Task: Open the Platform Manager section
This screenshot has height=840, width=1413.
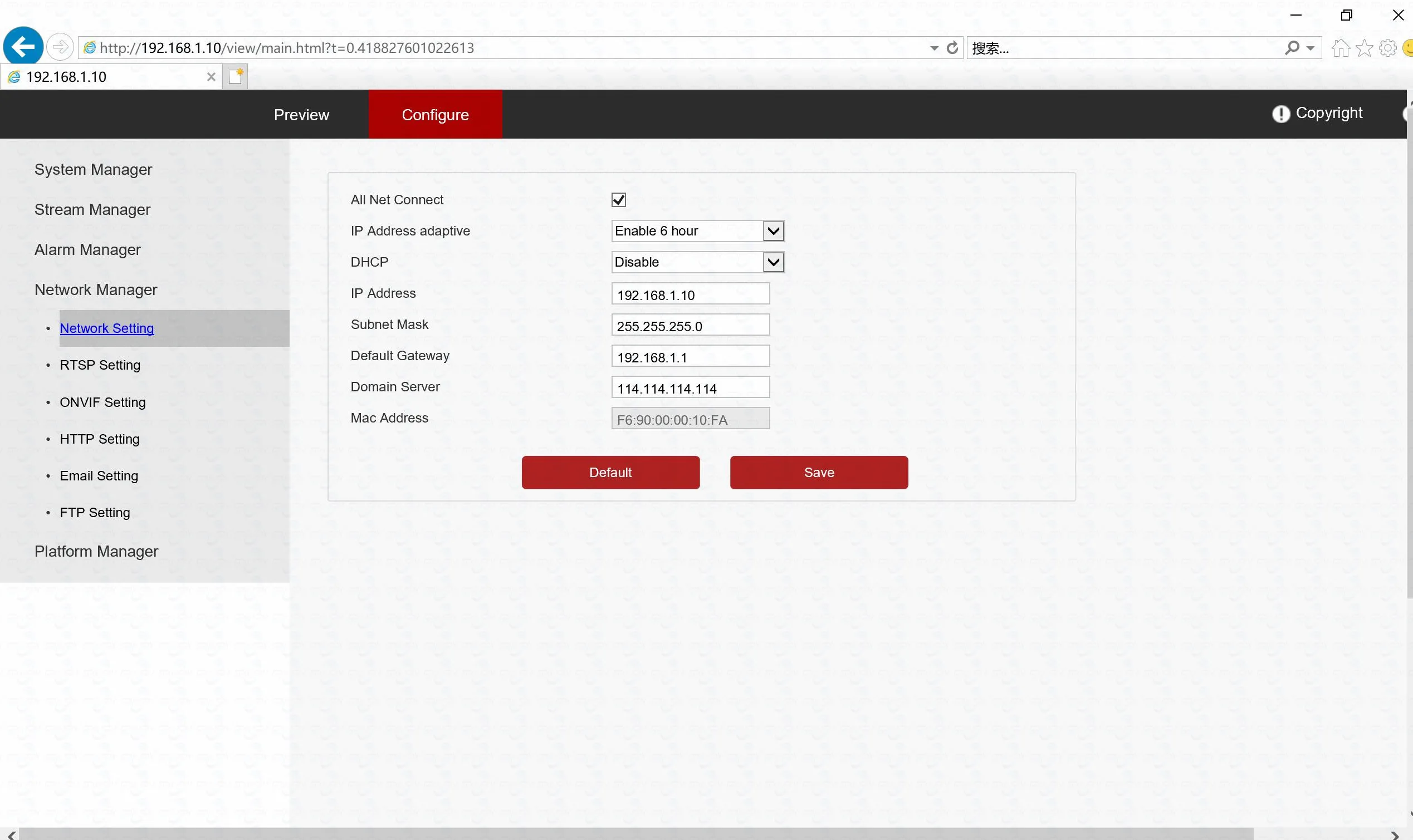Action: (x=96, y=551)
